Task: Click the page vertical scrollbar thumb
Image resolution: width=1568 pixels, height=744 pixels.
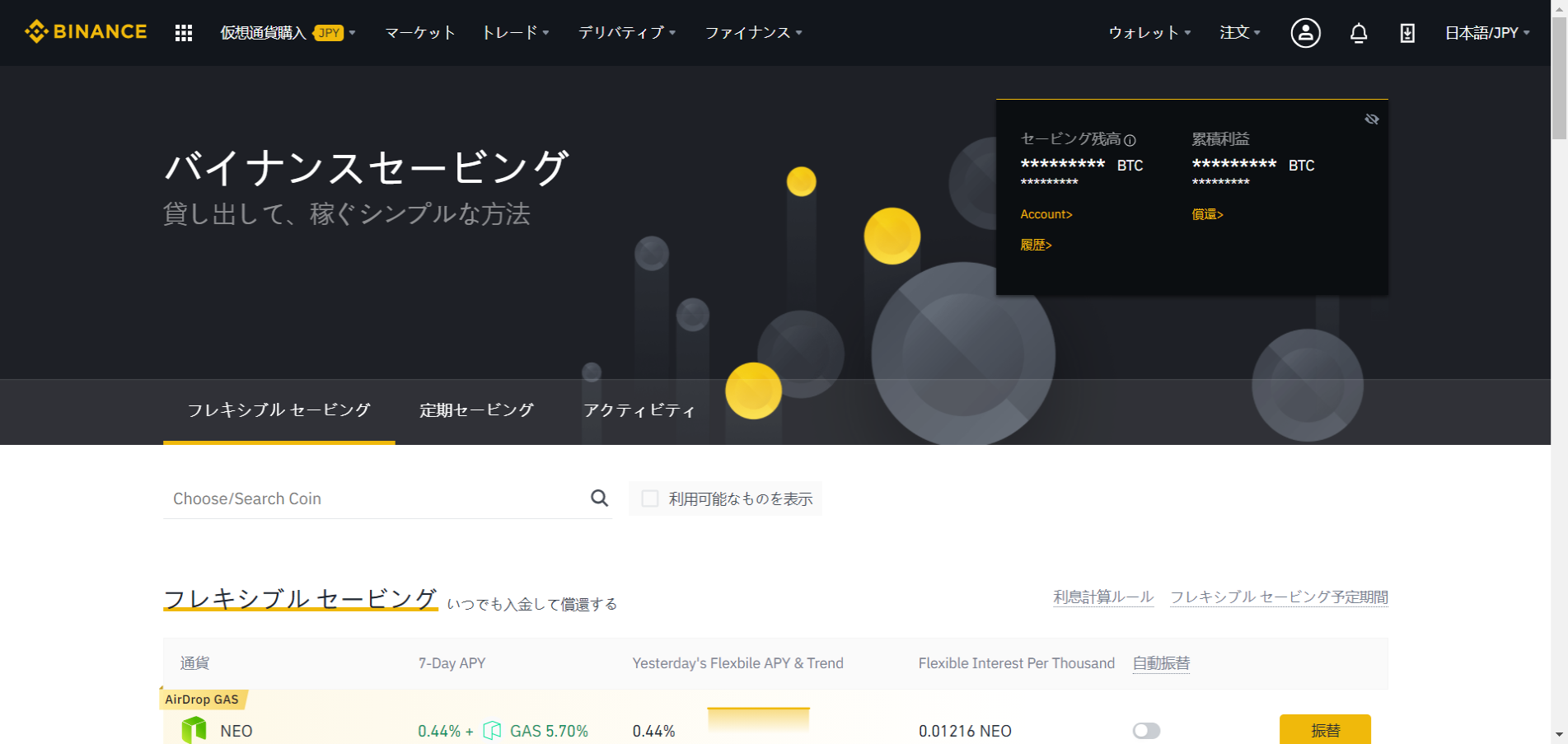Action: pyautogui.click(x=1559, y=78)
